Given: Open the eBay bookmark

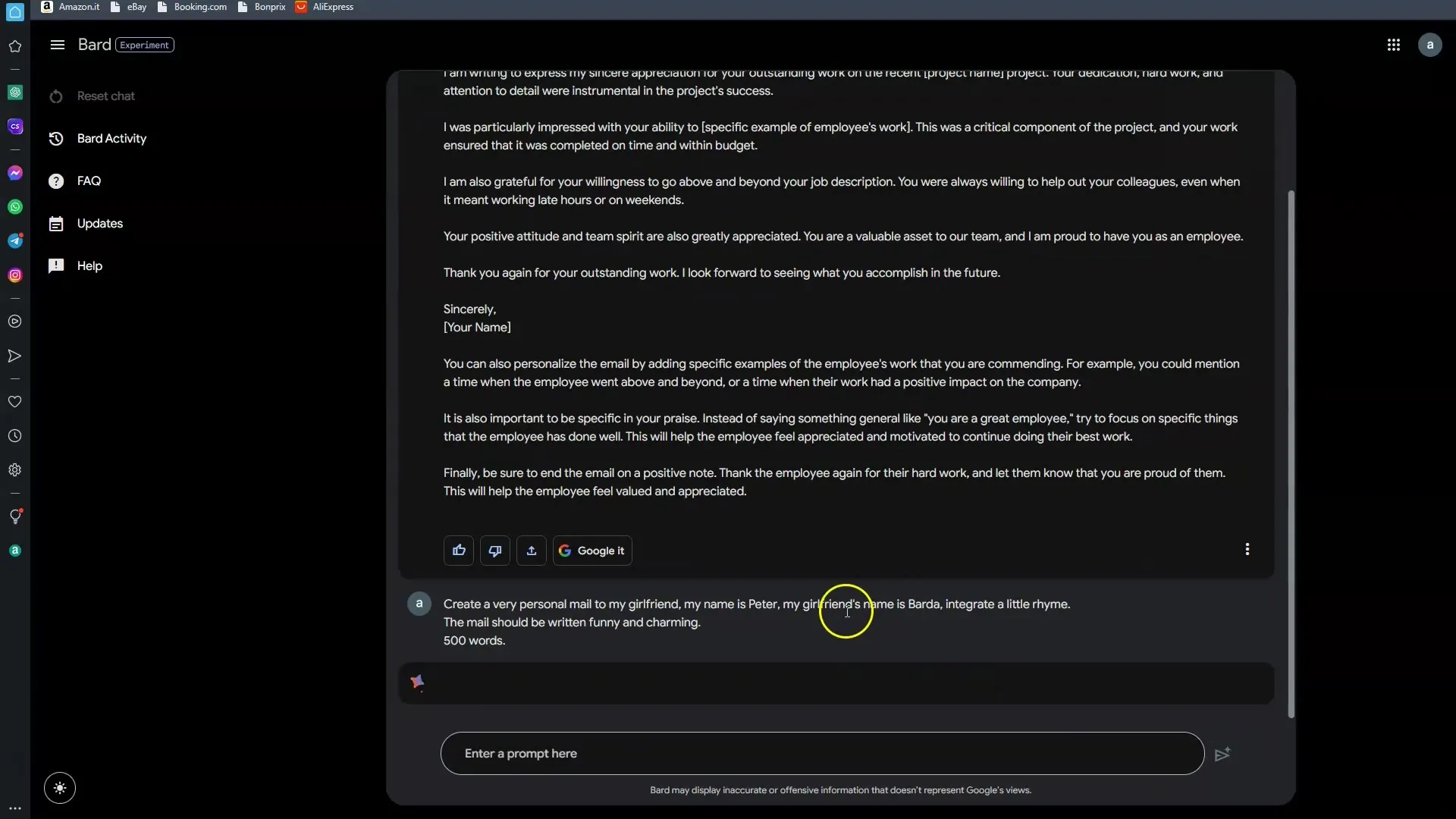Looking at the screenshot, I should pyautogui.click(x=129, y=7).
